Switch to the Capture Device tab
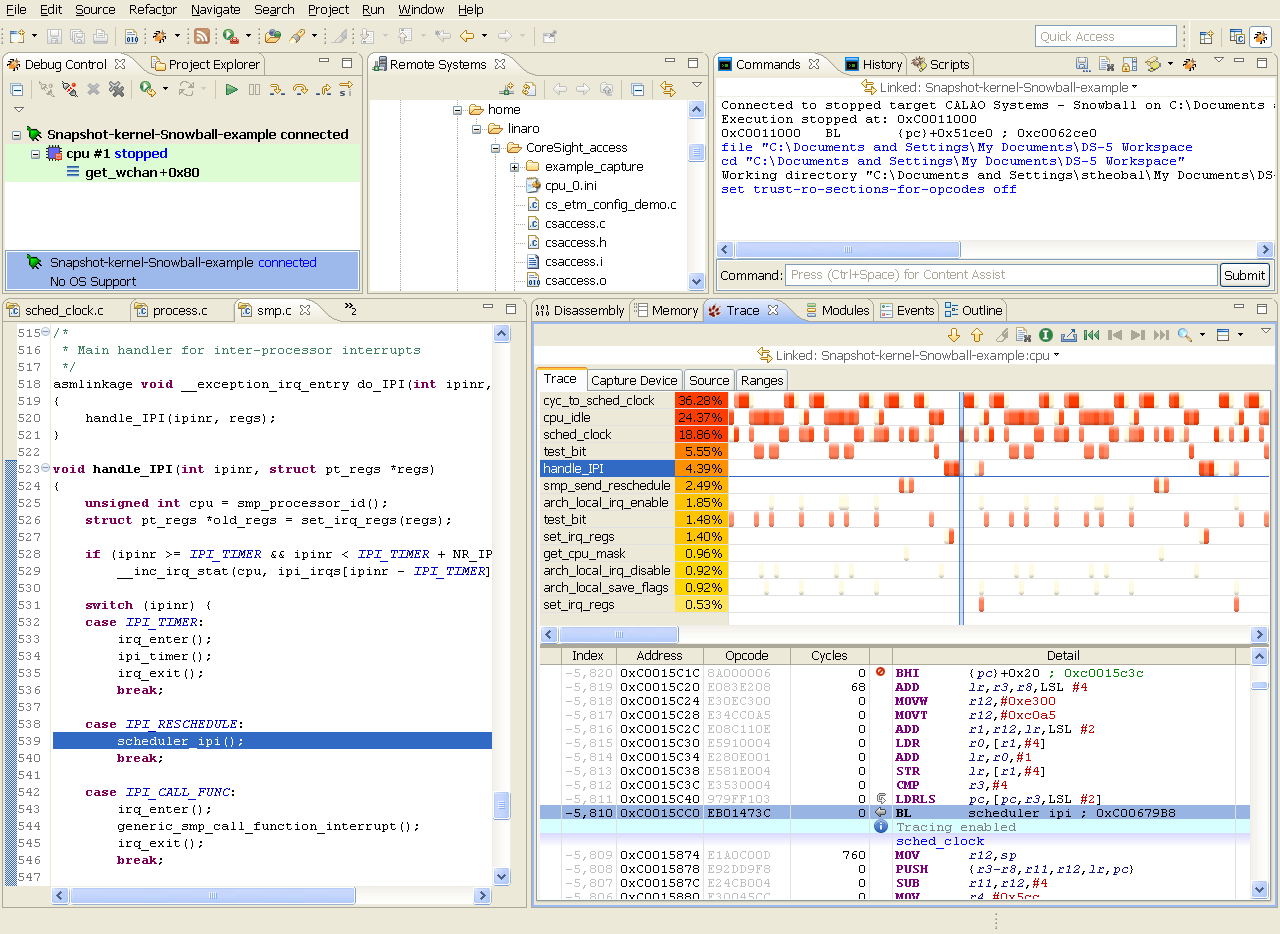Screen dimensions: 1280x934 [x=634, y=380]
